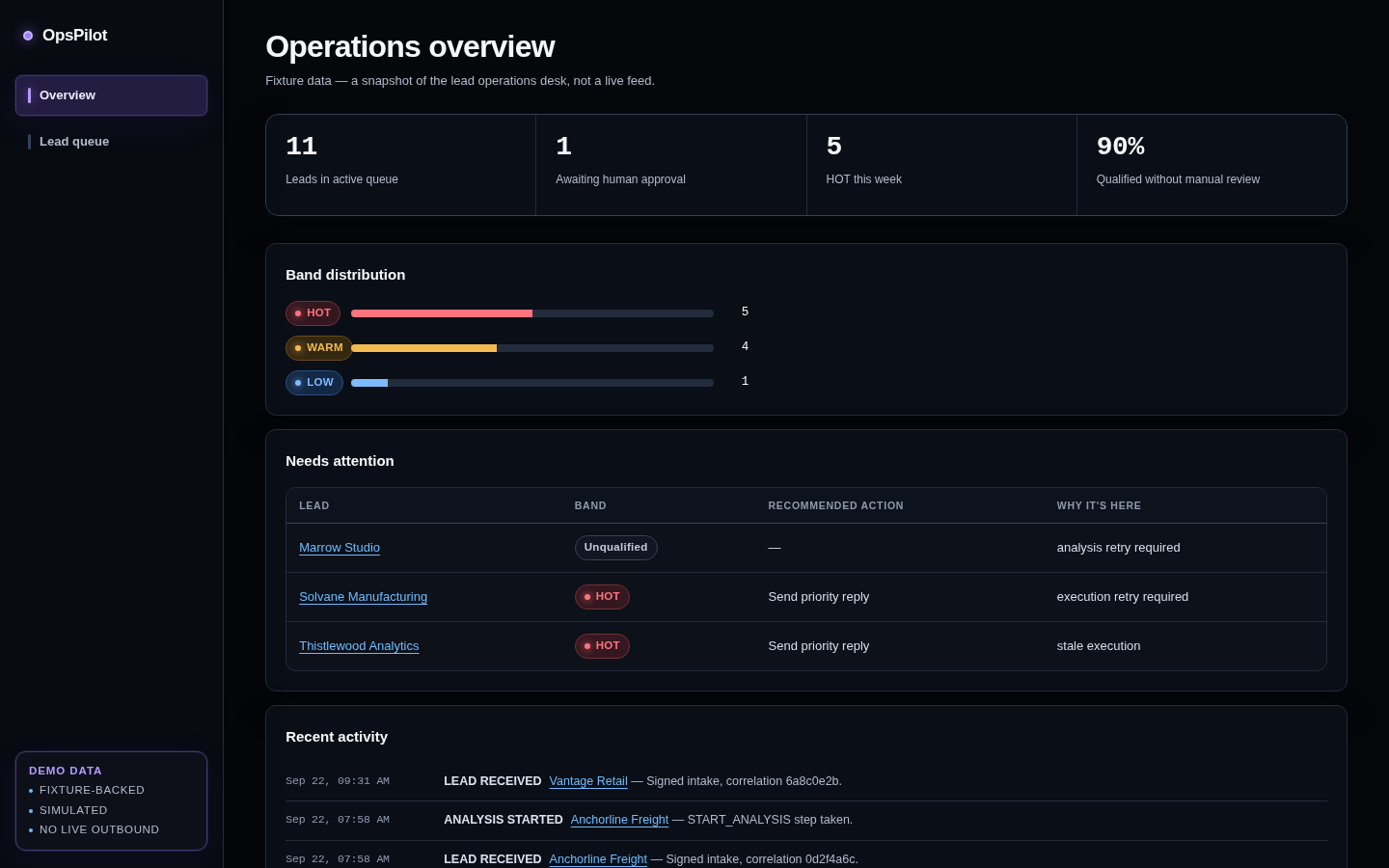This screenshot has width=1389, height=868.
Task: Click the WARM distribution progress bar
Action: 532,348
